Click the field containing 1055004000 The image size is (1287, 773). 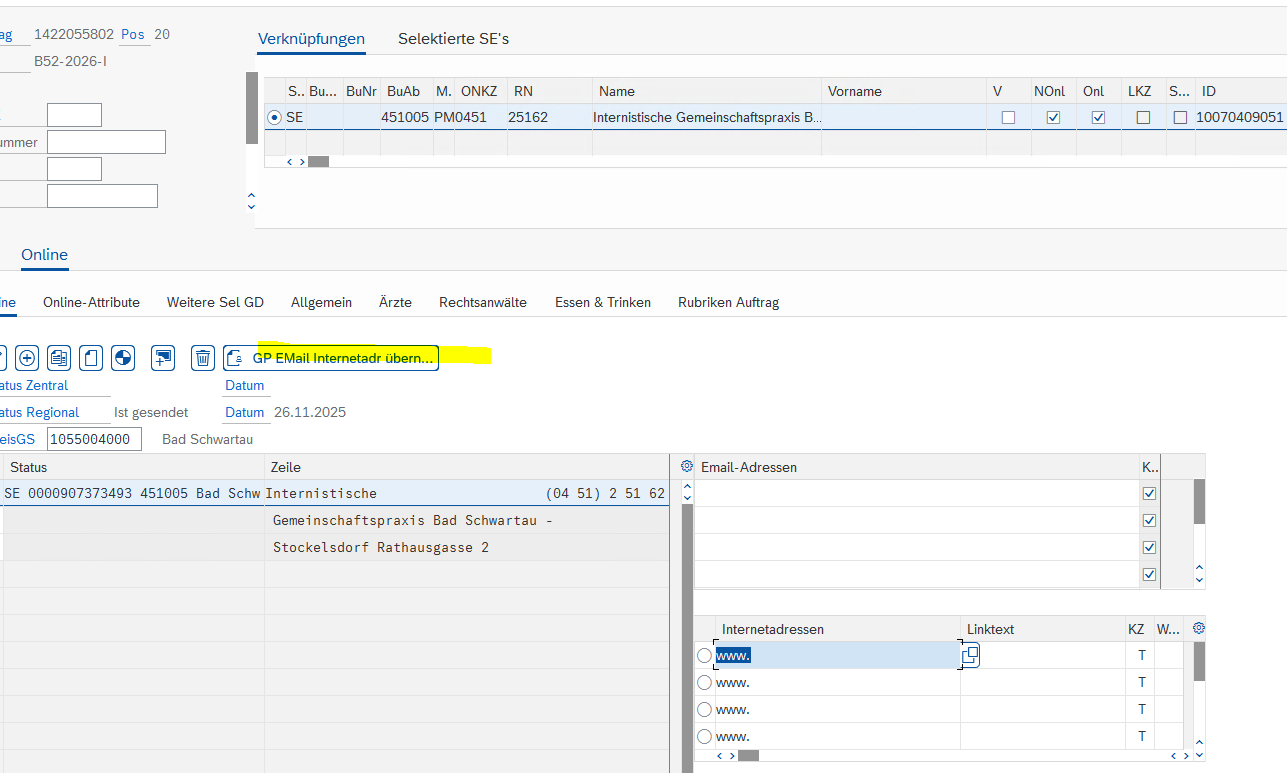point(95,439)
